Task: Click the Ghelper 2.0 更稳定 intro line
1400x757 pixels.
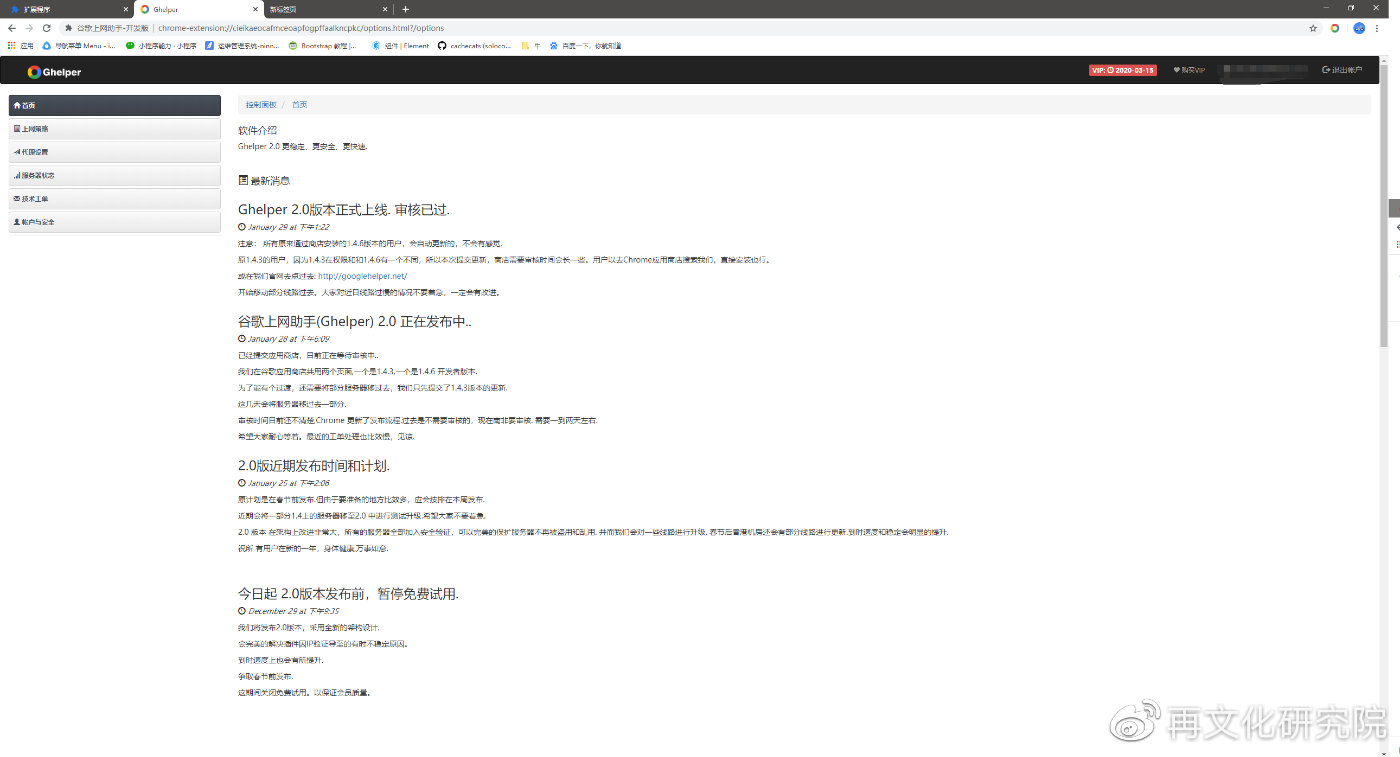Action: pos(303,146)
